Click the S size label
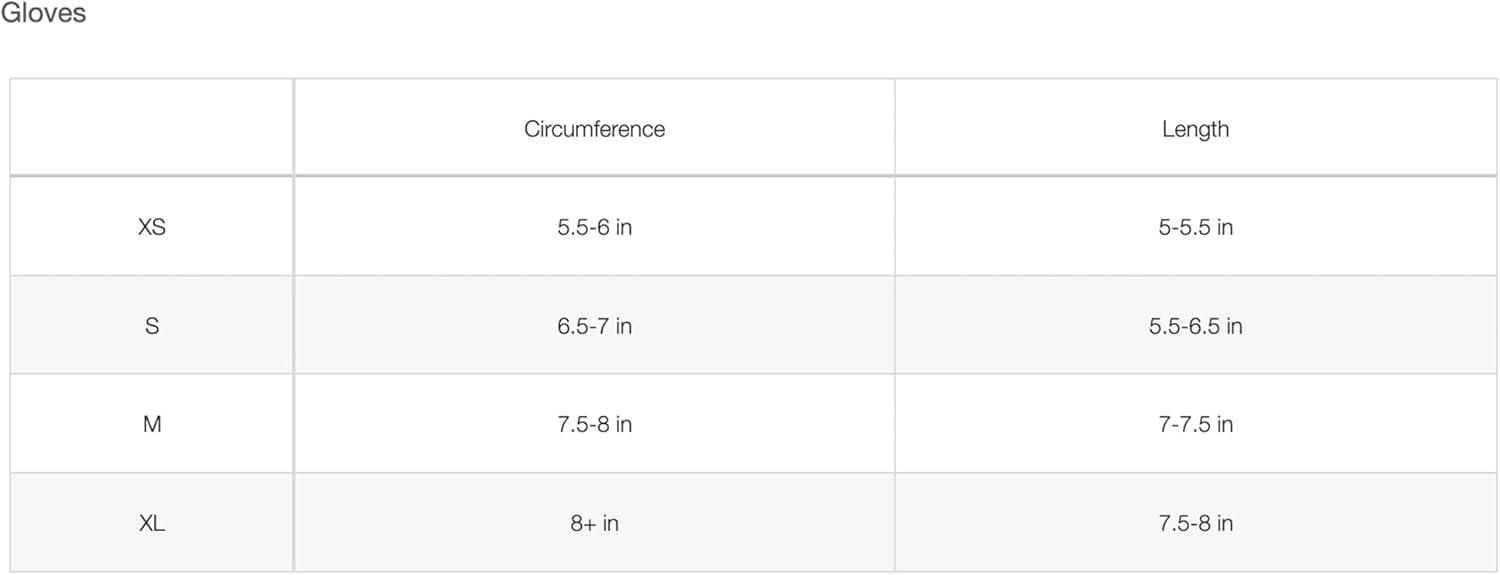The width and height of the screenshot is (1500, 575). click(x=152, y=326)
